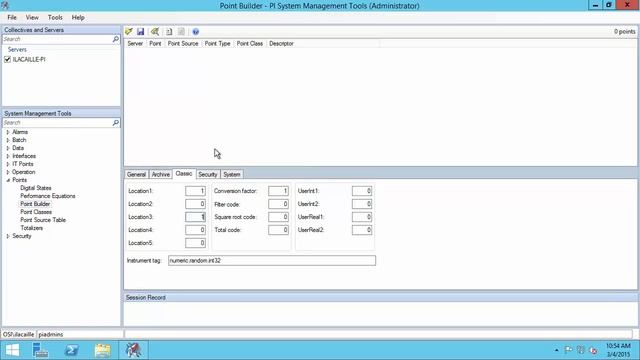Sort by the Point Class column header
The width and height of the screenshot is (640, 360).
click(249, 44)
